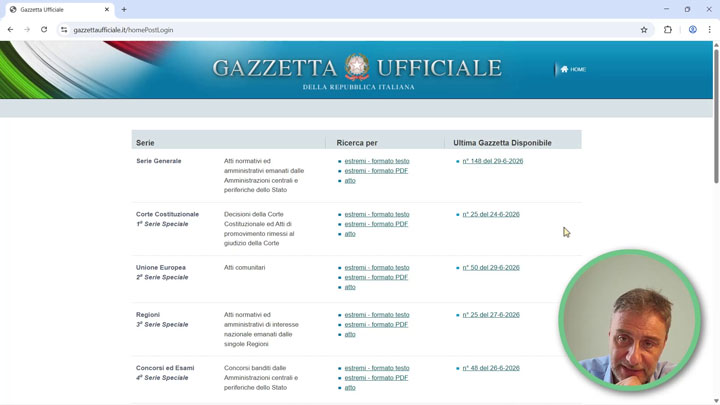Open Serie Generale estremi - formato testo

coord(377,161)
